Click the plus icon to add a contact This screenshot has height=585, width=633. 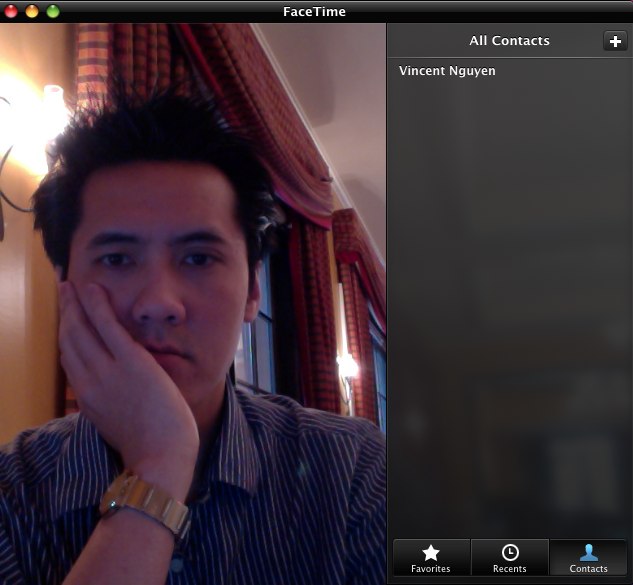613,41
